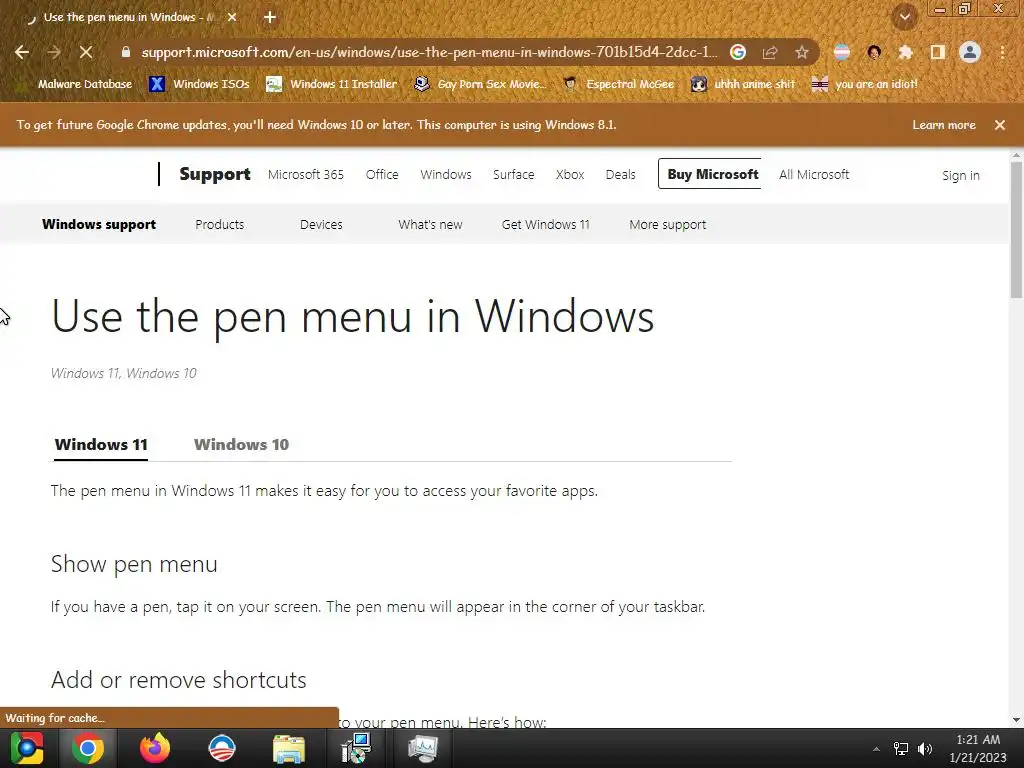Stop loading the page
1024x768 pixels.
86,52
